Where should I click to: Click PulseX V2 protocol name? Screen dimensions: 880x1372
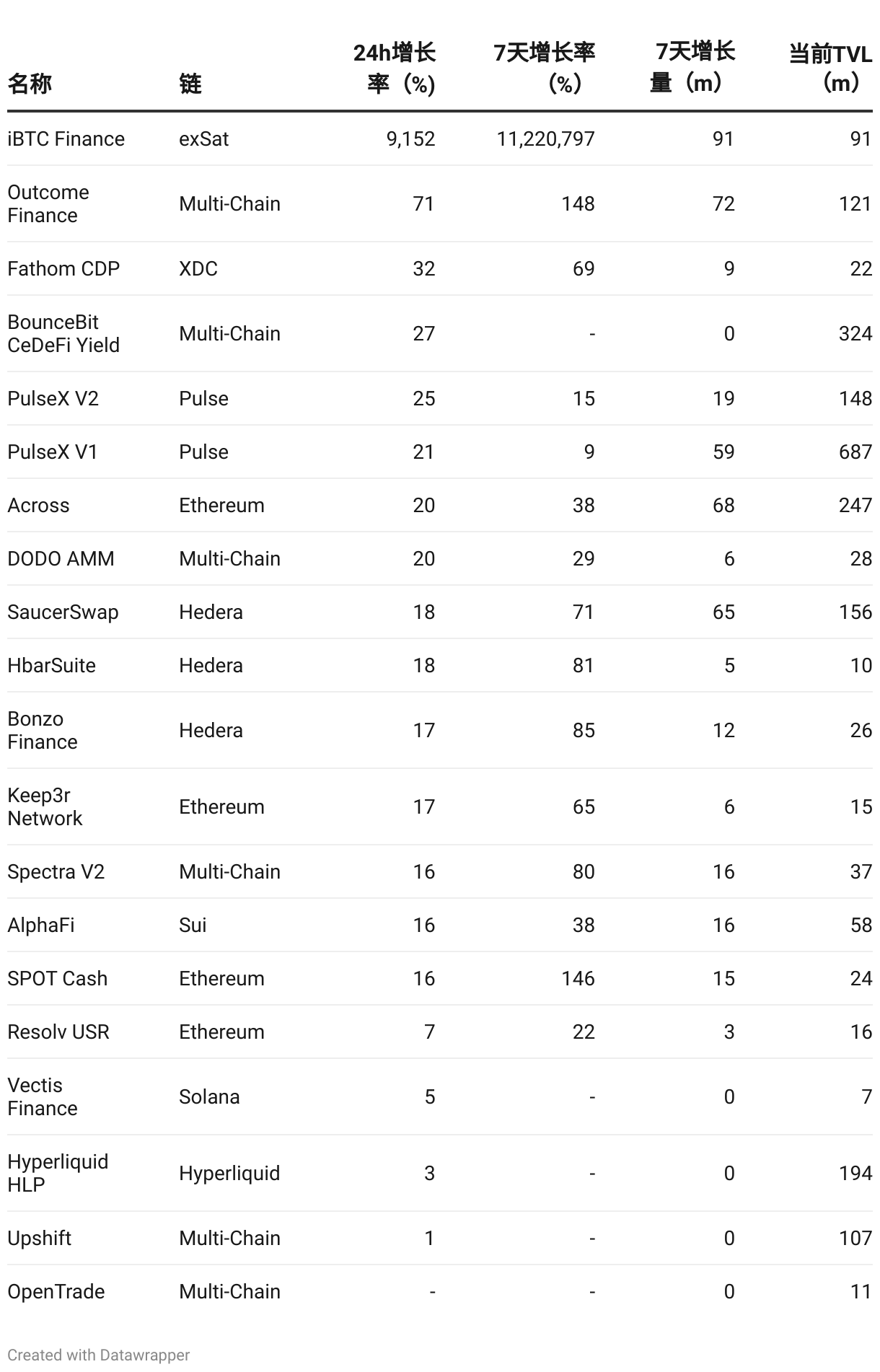53,398
